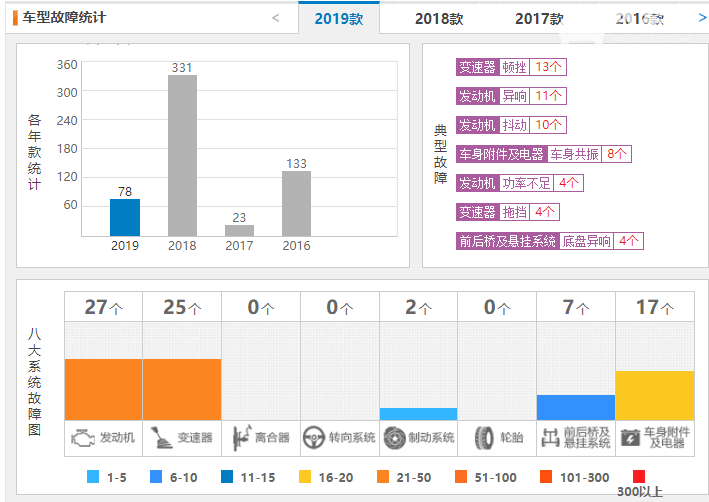The width and height of the screenshot is (709, 502).
Task: Show previous model years with left arrow
Action: [x=275, y=18]
